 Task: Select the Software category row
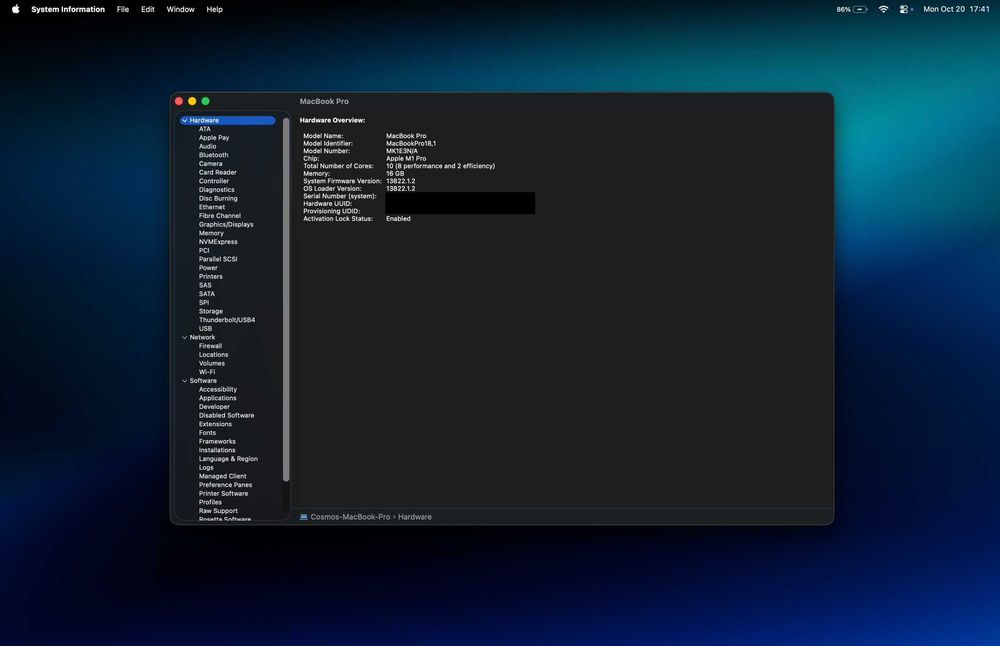tap(203, 381)
